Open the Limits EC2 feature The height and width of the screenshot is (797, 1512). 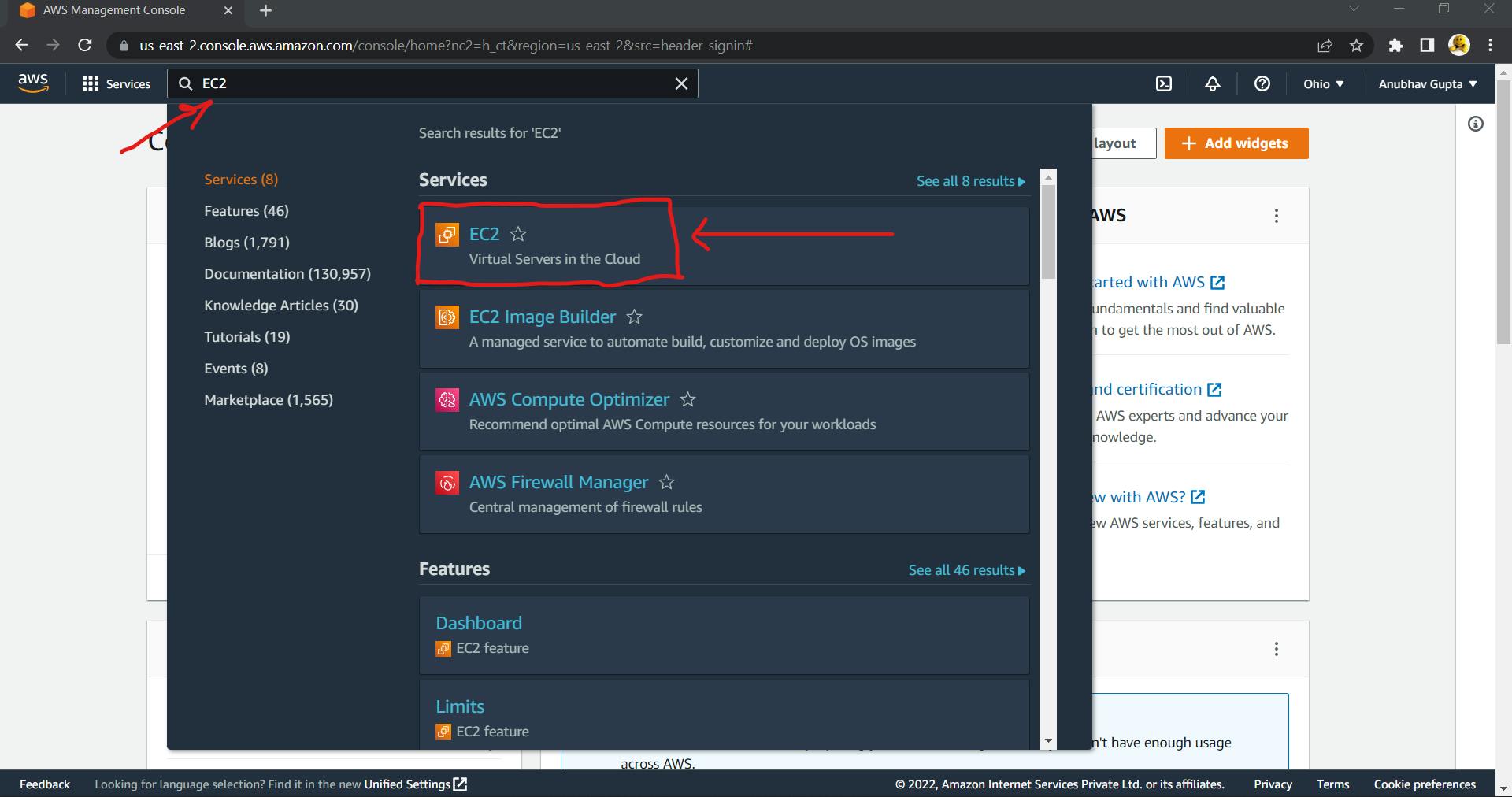(x=460, y=706)
